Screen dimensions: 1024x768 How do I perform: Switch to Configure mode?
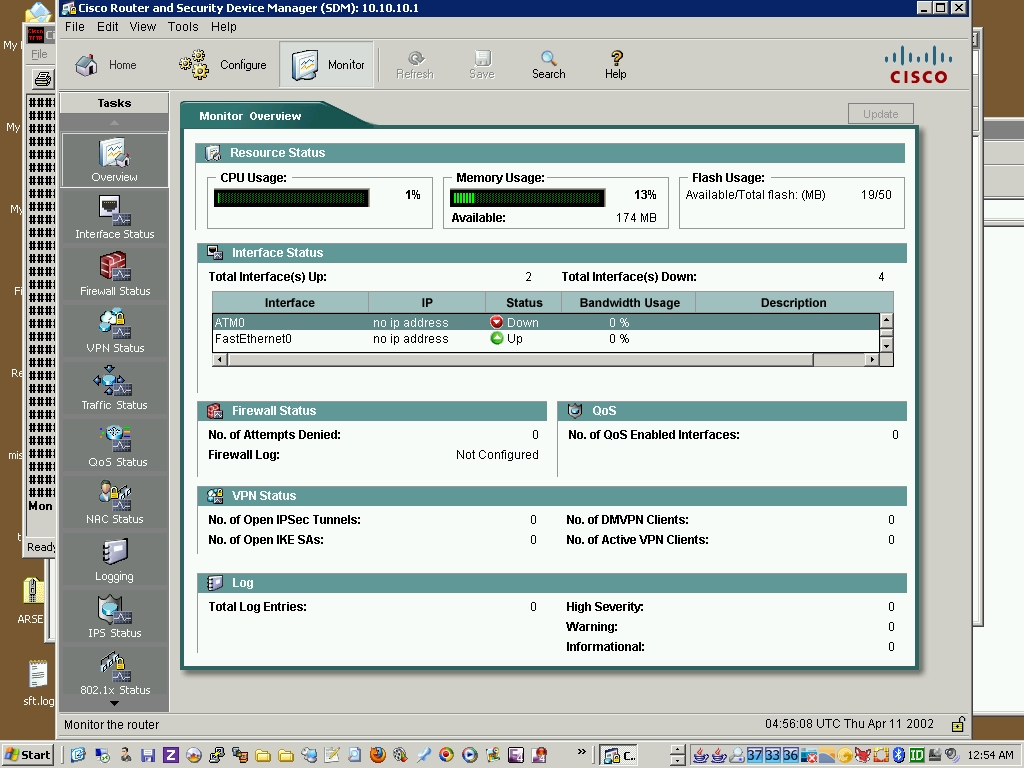[222, 65]
